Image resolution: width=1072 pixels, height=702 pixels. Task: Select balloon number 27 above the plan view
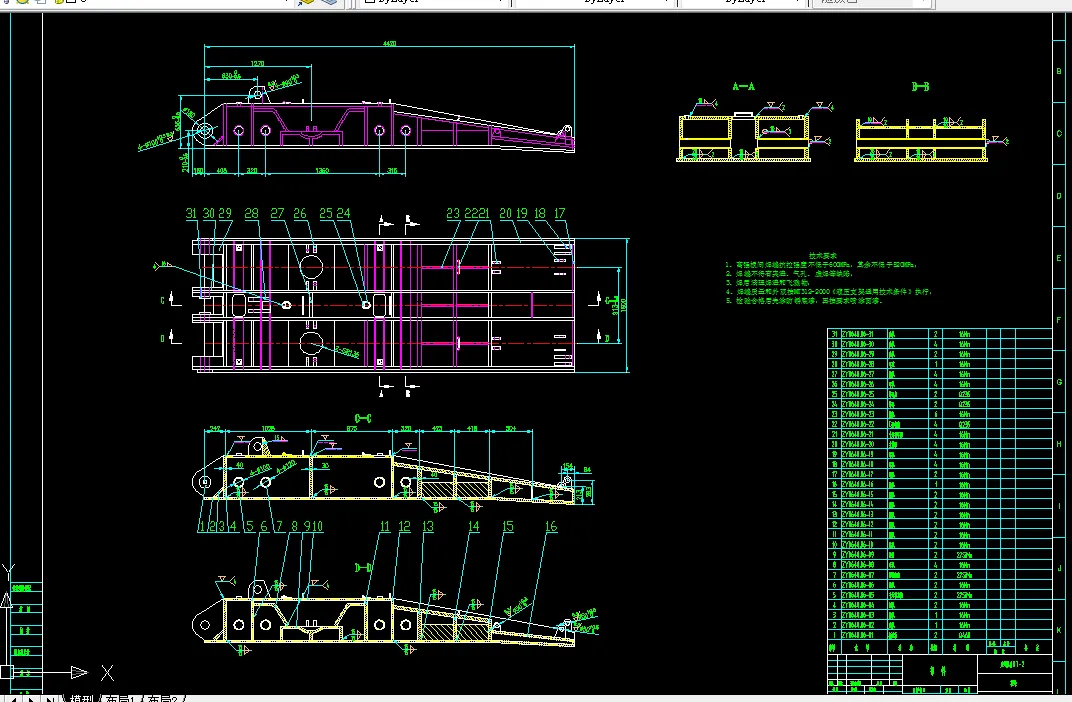click(x=277, y=213)
